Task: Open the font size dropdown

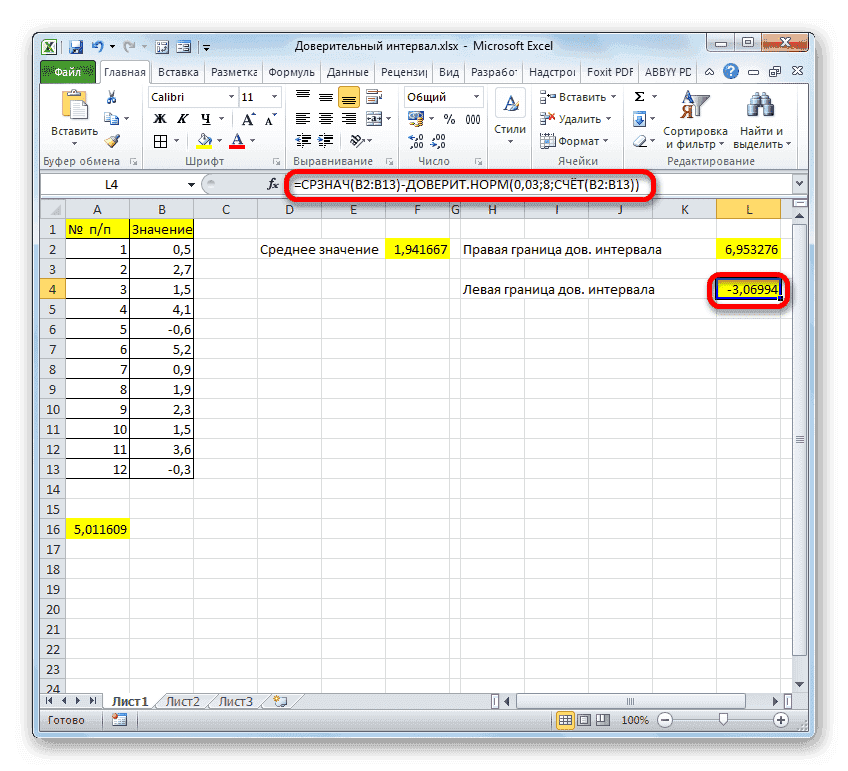Action: (x=272, y=96)
